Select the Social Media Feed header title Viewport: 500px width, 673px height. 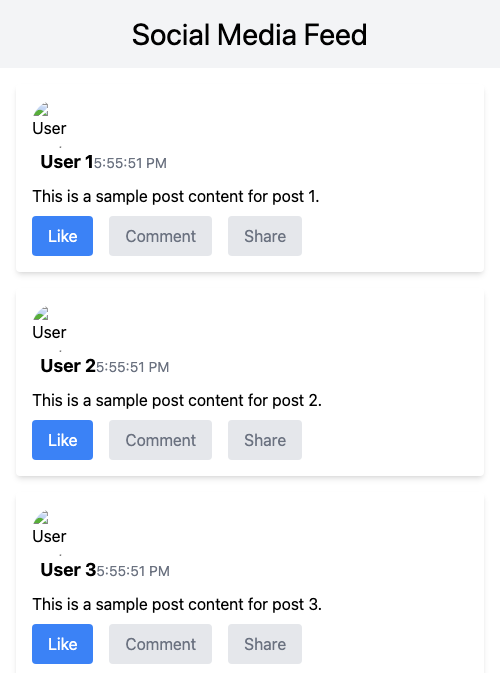coord(250,35)
